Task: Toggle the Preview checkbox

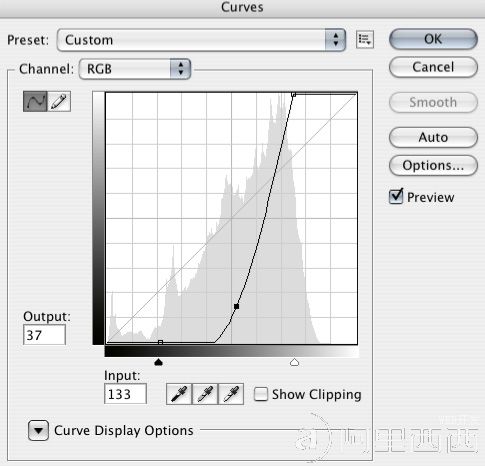Action: pyautogui.click(x=396, y=196)
